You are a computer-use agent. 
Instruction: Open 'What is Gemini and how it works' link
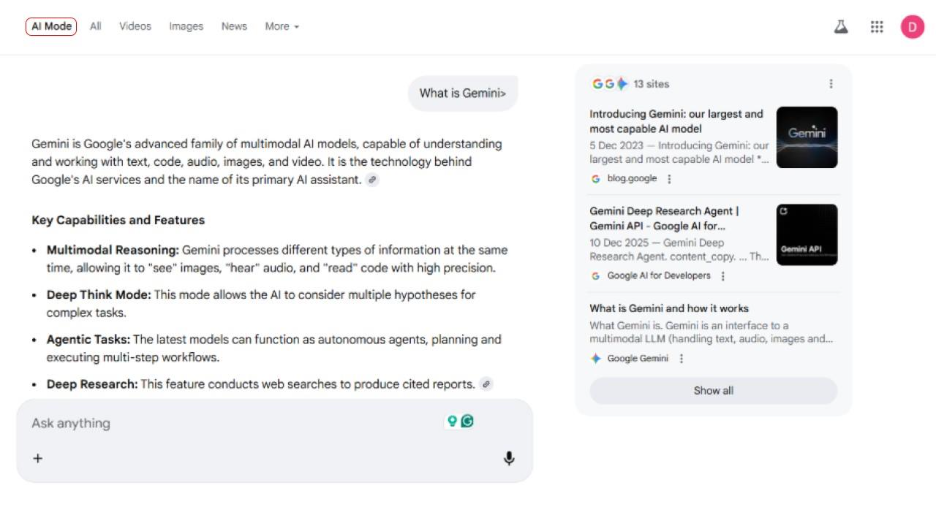669,308
